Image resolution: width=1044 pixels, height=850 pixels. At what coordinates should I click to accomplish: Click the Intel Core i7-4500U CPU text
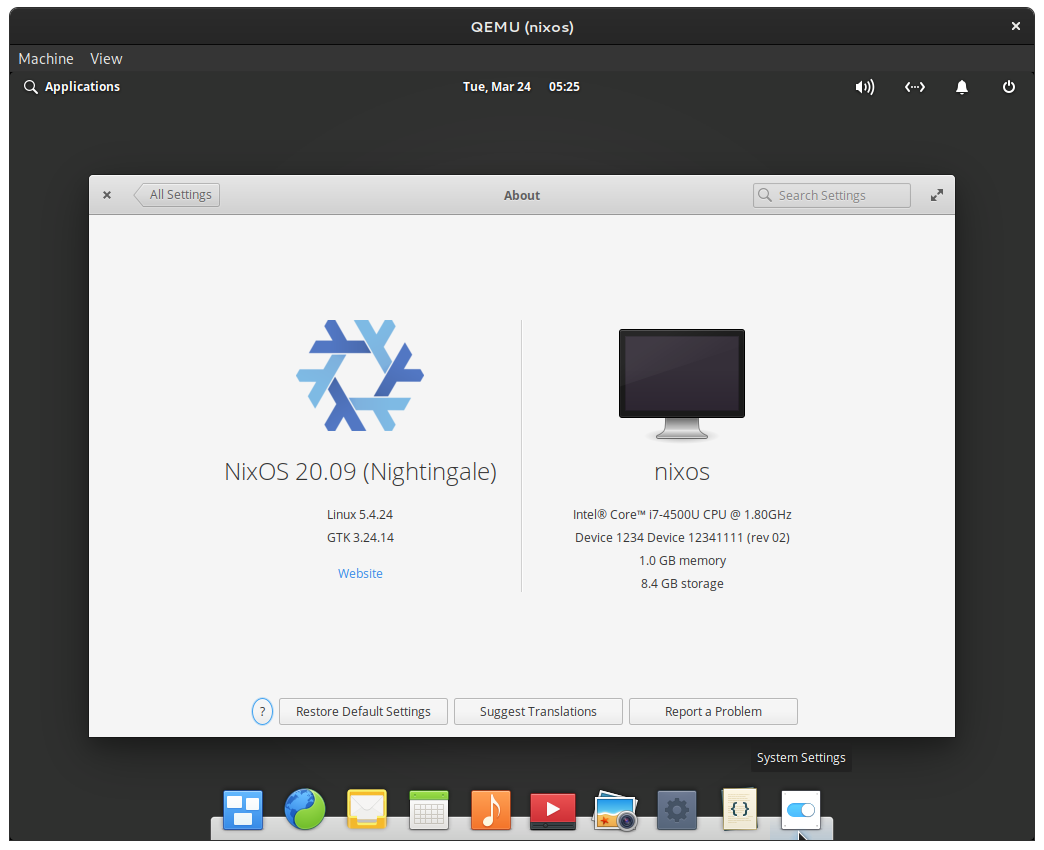[x=682, y=515]
